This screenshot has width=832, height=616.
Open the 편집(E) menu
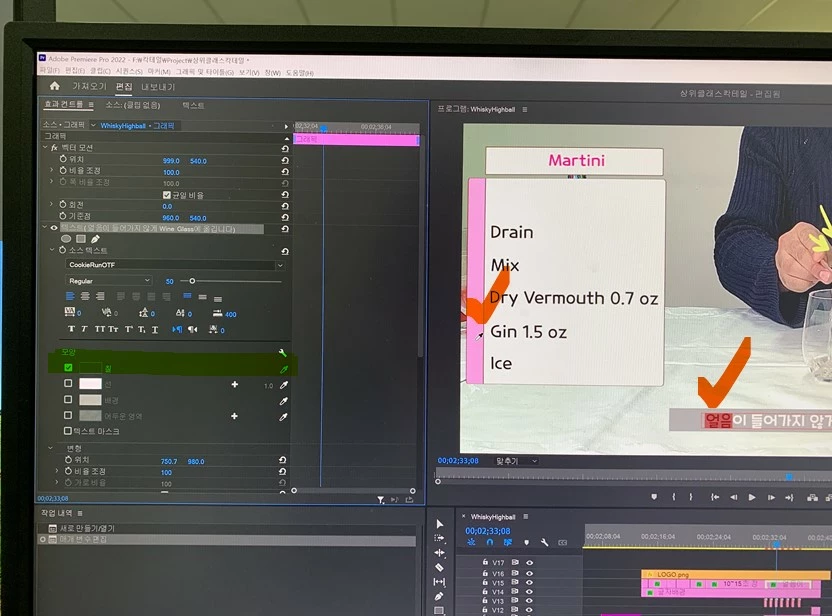point(74,70)
